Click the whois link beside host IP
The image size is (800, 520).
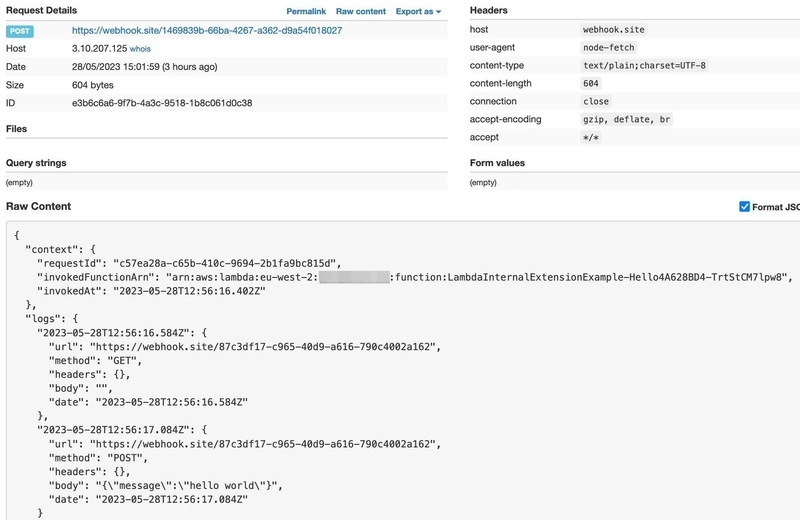tap(140, 49)
